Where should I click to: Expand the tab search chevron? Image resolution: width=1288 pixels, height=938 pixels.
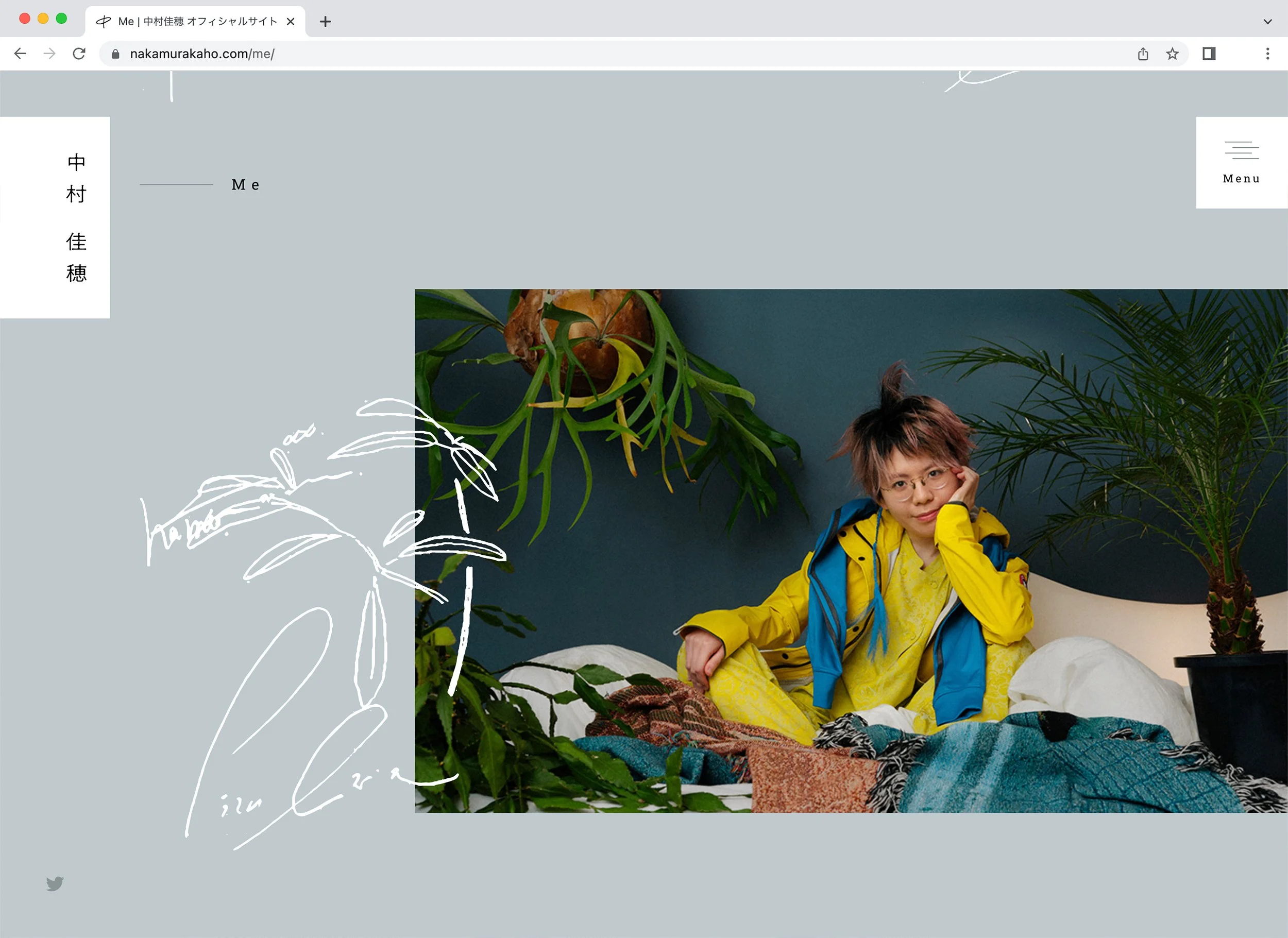click(x=1267, y=22)
